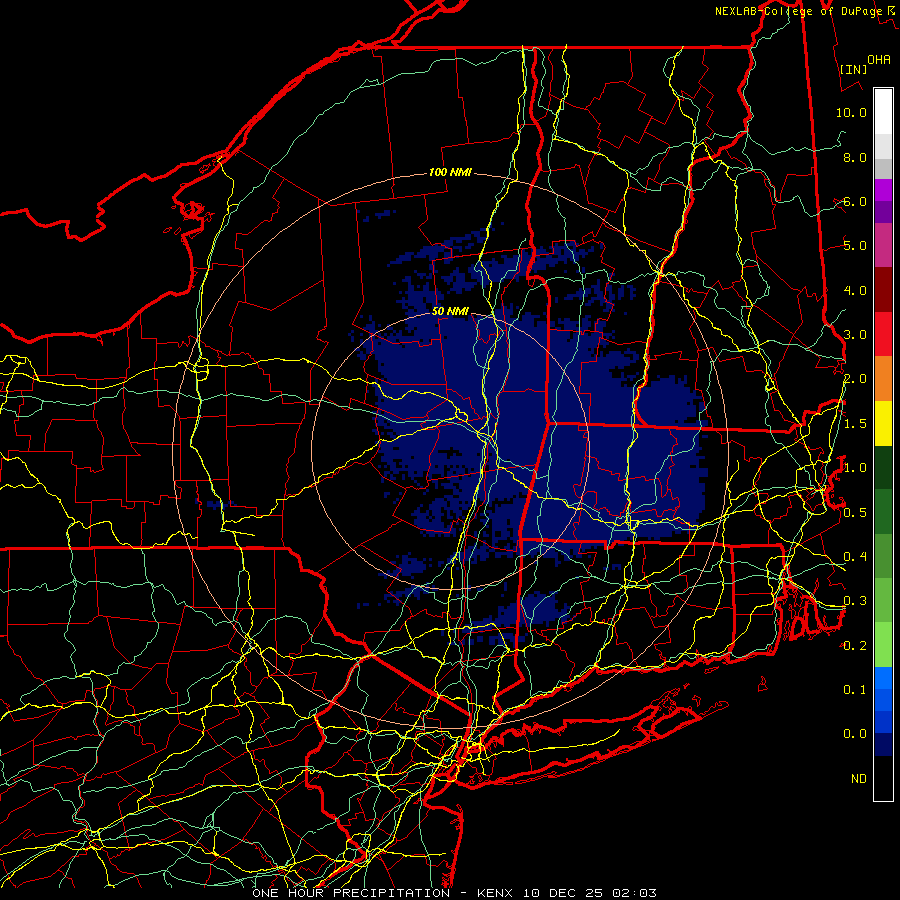The image size is (900, 900).
Task: Click the 6.0 legend value
Action: click(x=855, y=201)
